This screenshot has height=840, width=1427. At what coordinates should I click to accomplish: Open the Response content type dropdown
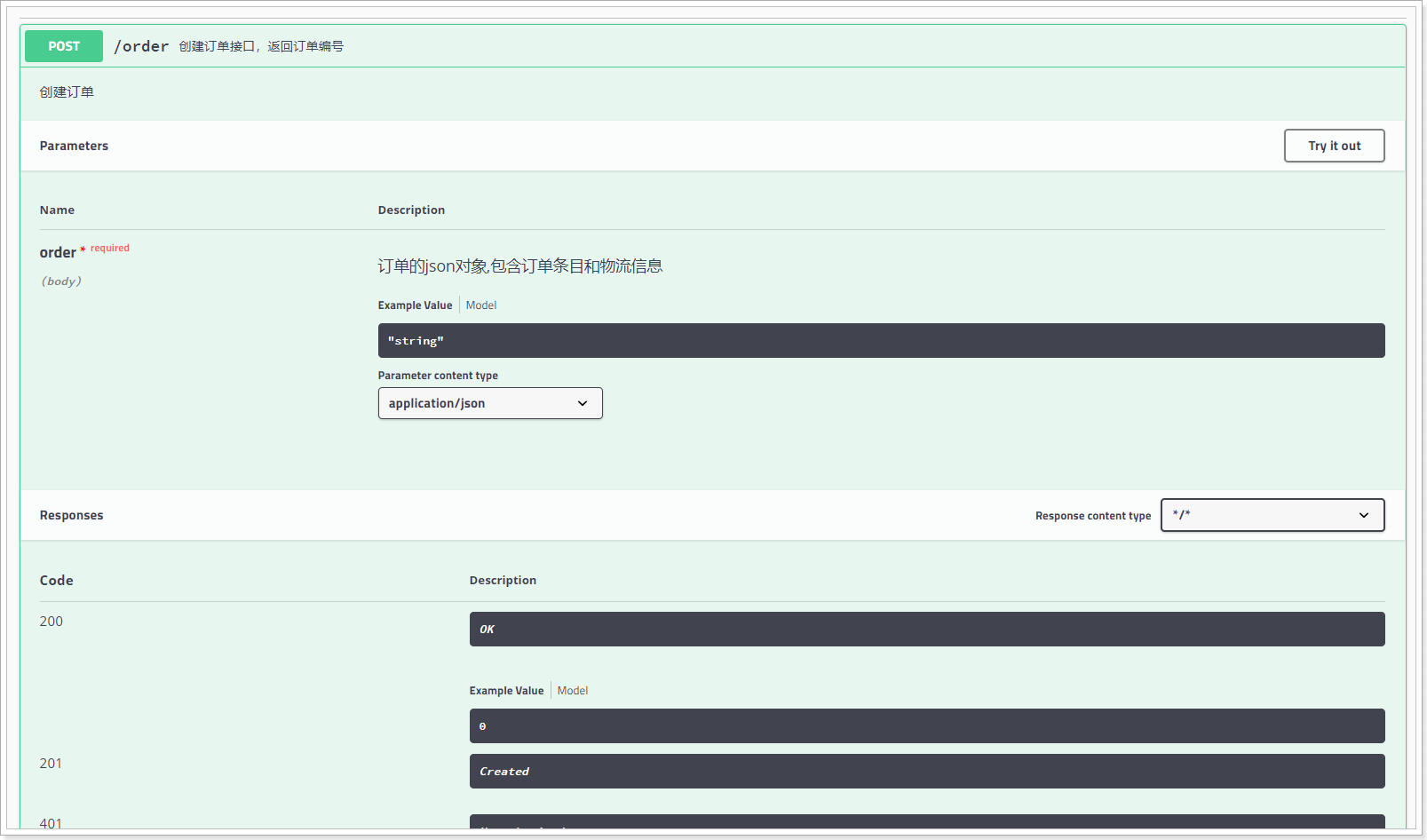[x=1272, y=515]
